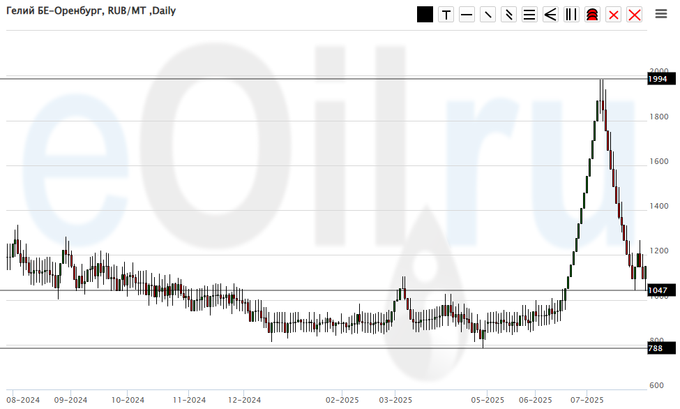Click the large red X clear-all icon

pyautogui.click(x=633, y=14)
